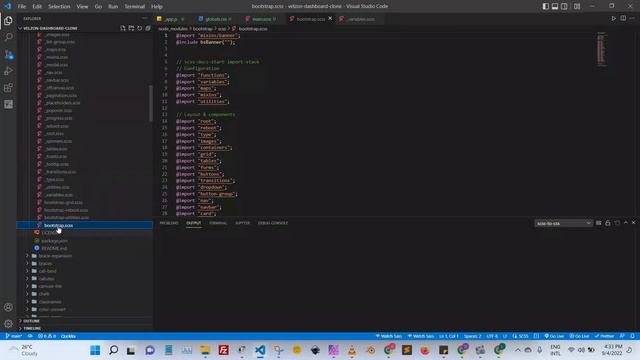The height and width of the screenshot is (360, 640).
Task: Open the Accounts menu icon
Action: [x=8, y=307]
